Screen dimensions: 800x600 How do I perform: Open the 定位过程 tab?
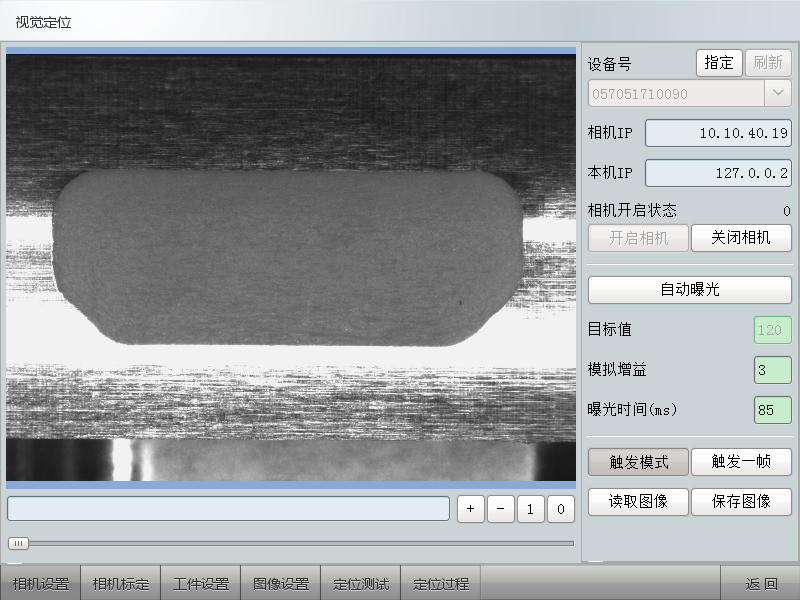coord(440,584)
